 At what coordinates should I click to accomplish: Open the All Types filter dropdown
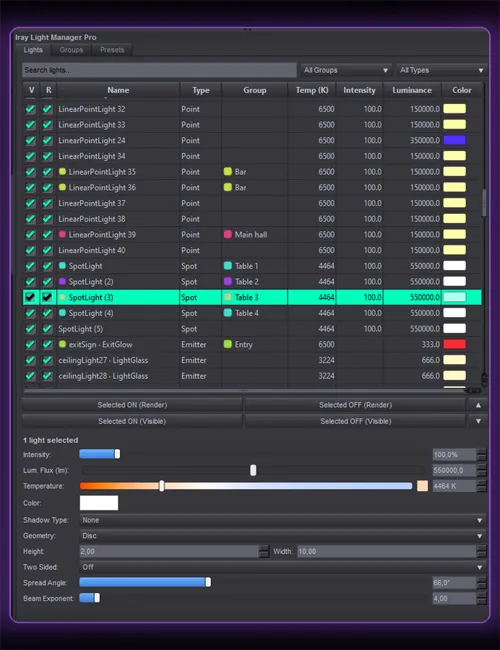(442, 70)
